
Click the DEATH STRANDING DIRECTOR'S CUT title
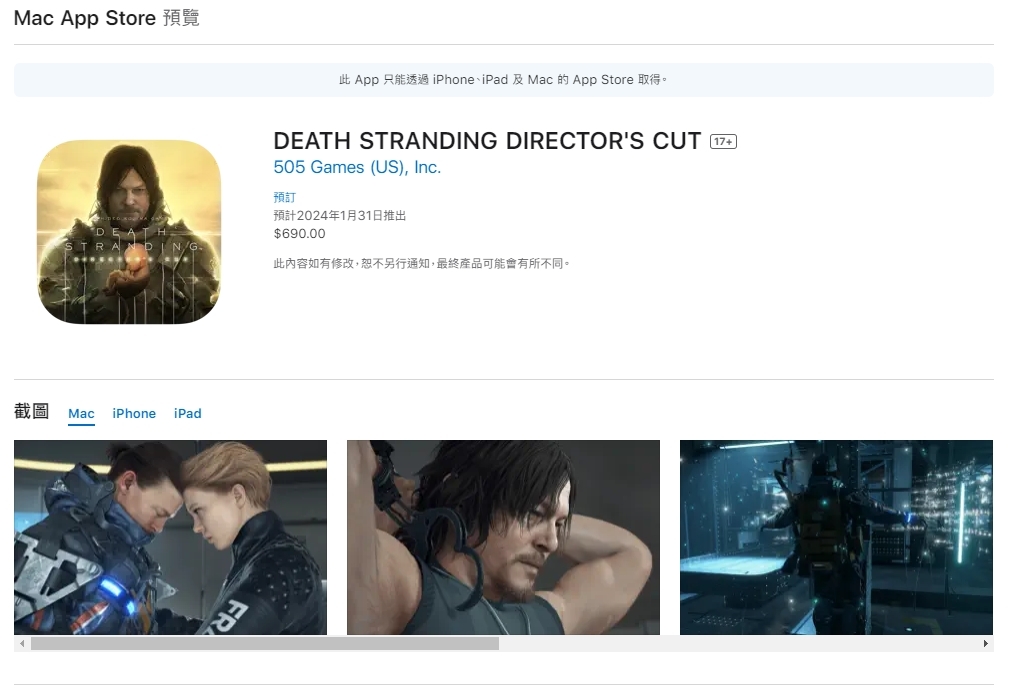[487, 141]
